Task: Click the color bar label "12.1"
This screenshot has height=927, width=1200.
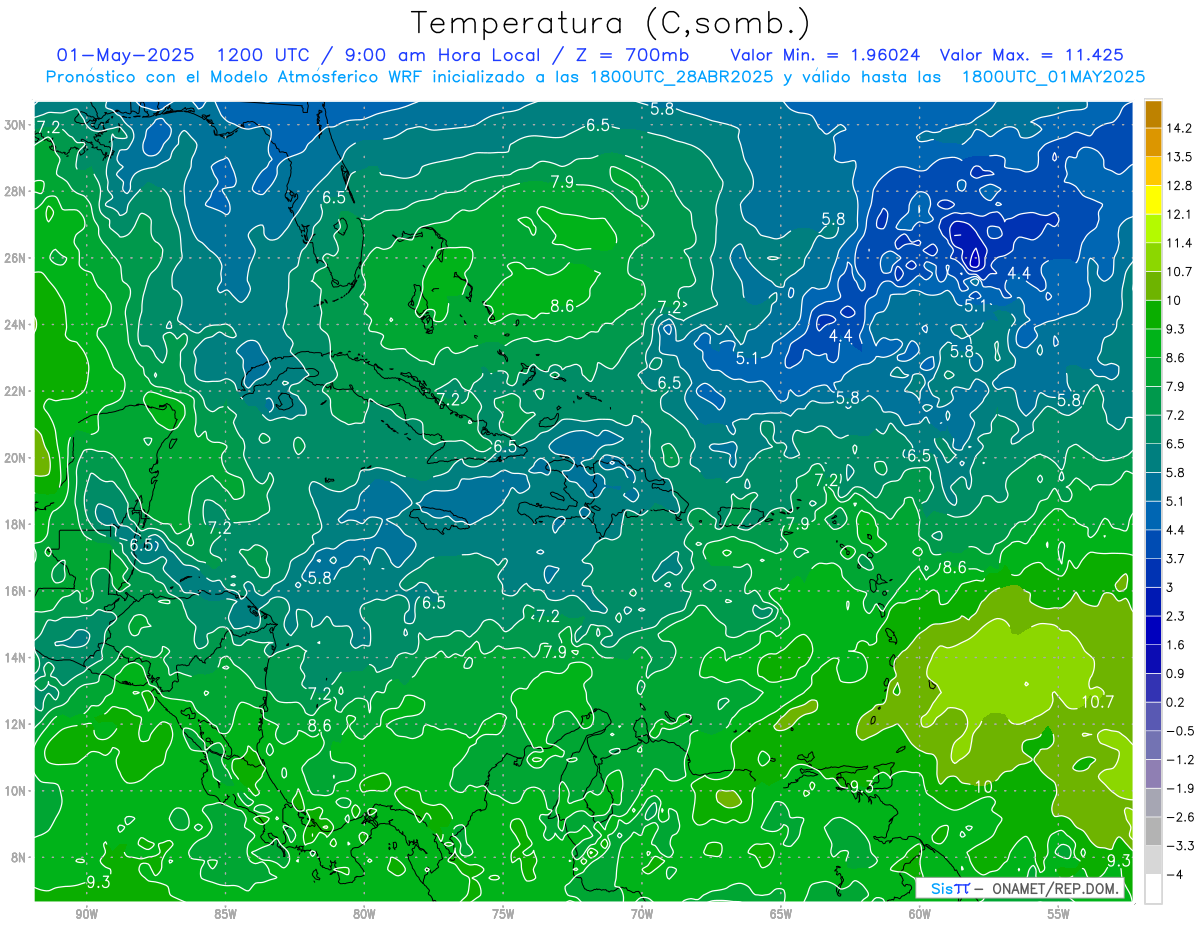Action: pos(1181,215)
